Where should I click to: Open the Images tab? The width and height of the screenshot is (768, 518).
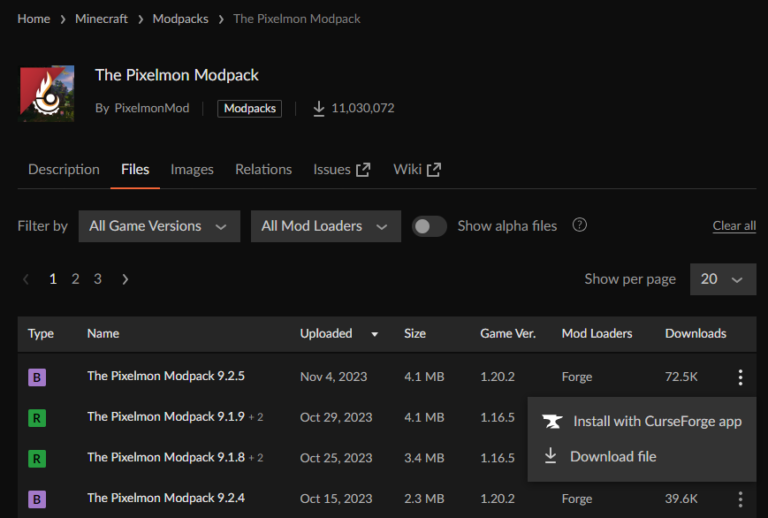coord(192,169)
